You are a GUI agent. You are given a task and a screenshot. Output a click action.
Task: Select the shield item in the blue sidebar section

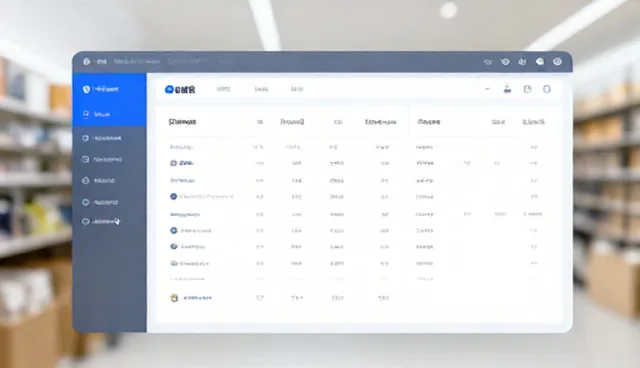click(x=100, y=89)
